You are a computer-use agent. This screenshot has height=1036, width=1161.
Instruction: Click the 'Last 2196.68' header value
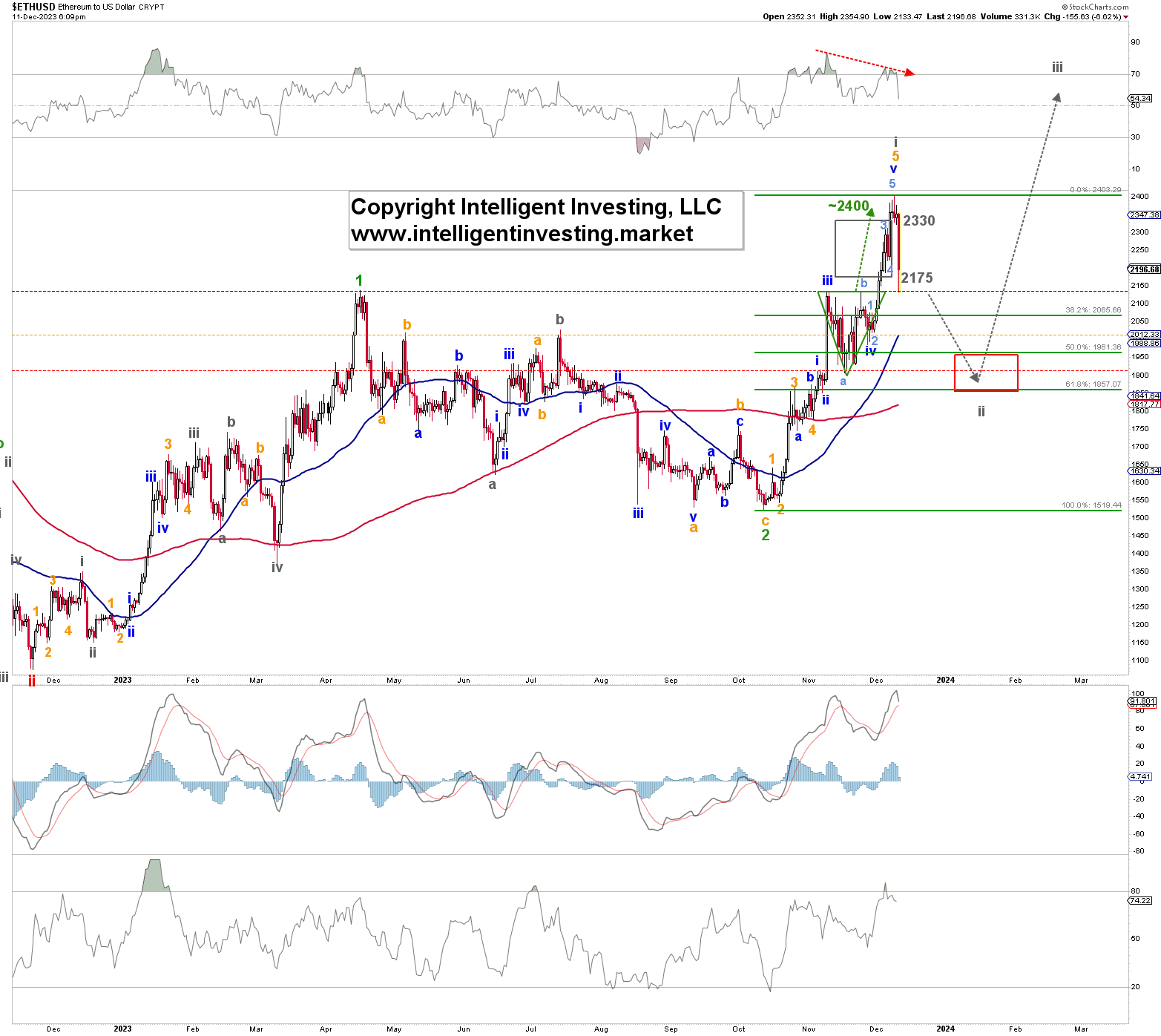pos(951,16)
